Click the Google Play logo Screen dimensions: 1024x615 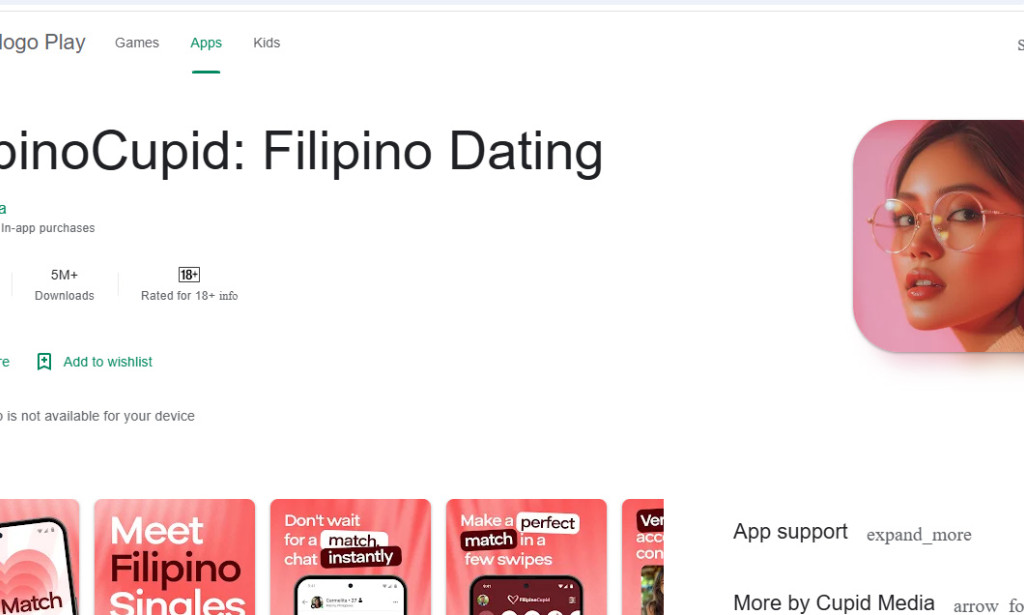(x=40, y=42)
